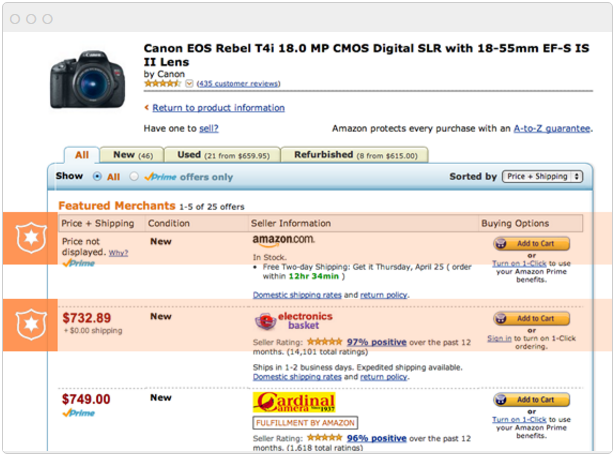
Task: Select the Prime offers only radio button
Action: [x=135, y=176]
